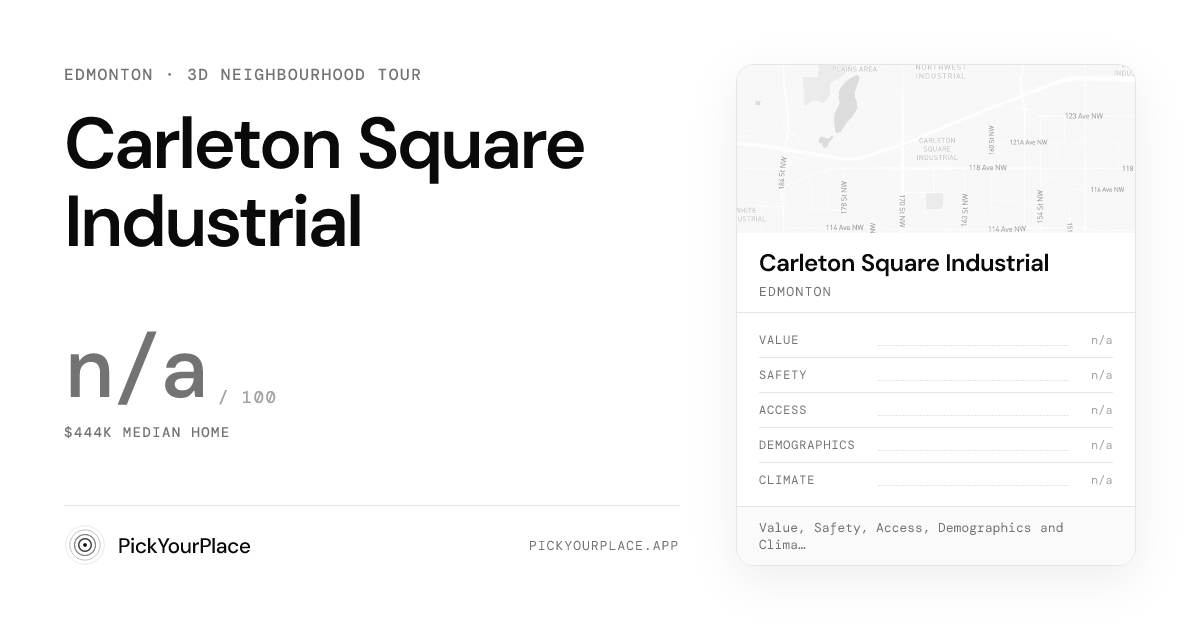Click the PickYourPlace concentric-circle logo icon
This screenshot has width=1200, height=630.
tap(85, 545)
